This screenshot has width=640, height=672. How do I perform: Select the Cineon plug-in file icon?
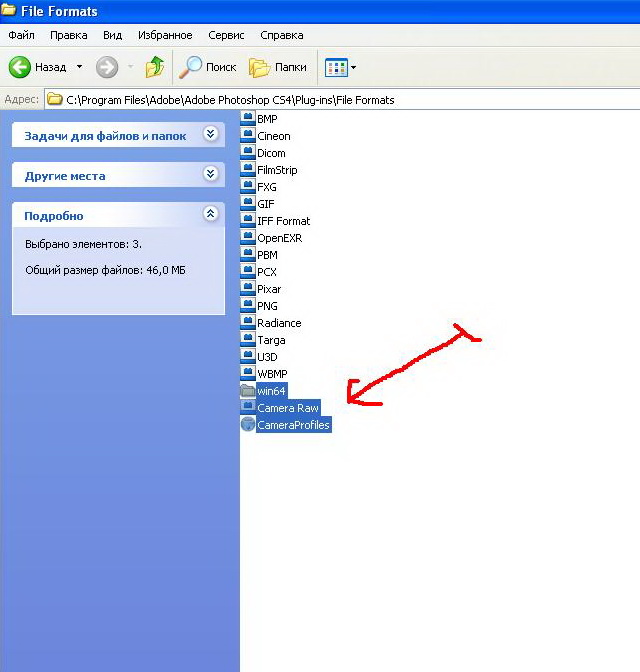click(x=248, y=135)
